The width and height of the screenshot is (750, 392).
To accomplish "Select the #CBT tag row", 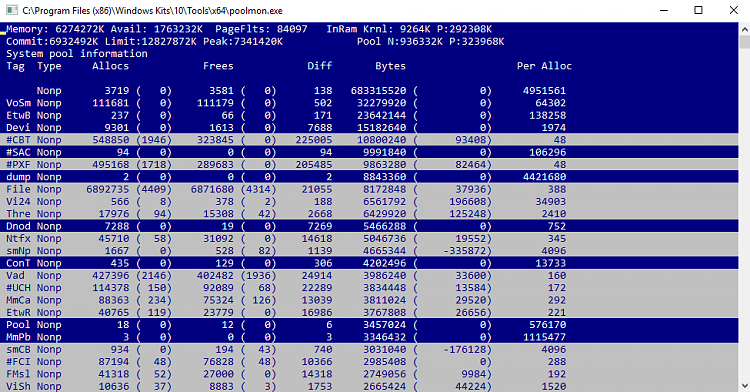I will click(x=369, y=140).
